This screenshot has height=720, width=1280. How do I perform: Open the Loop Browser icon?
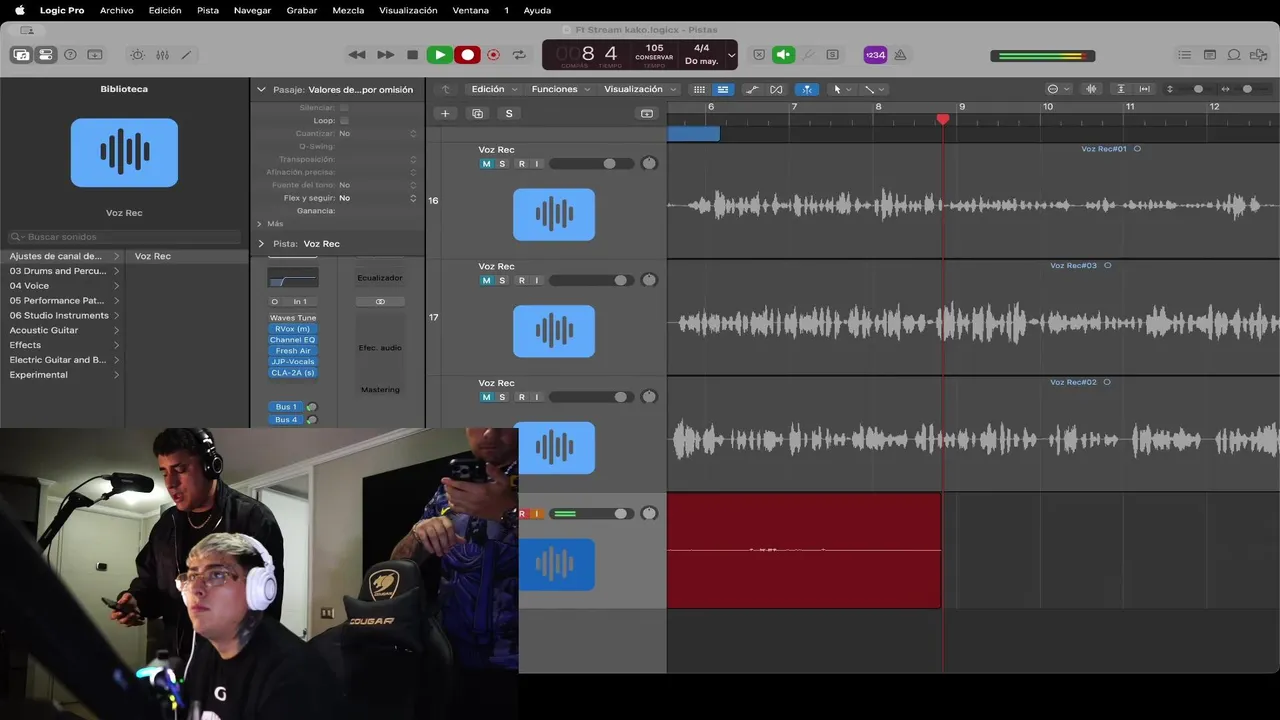tap(1234, 55)
